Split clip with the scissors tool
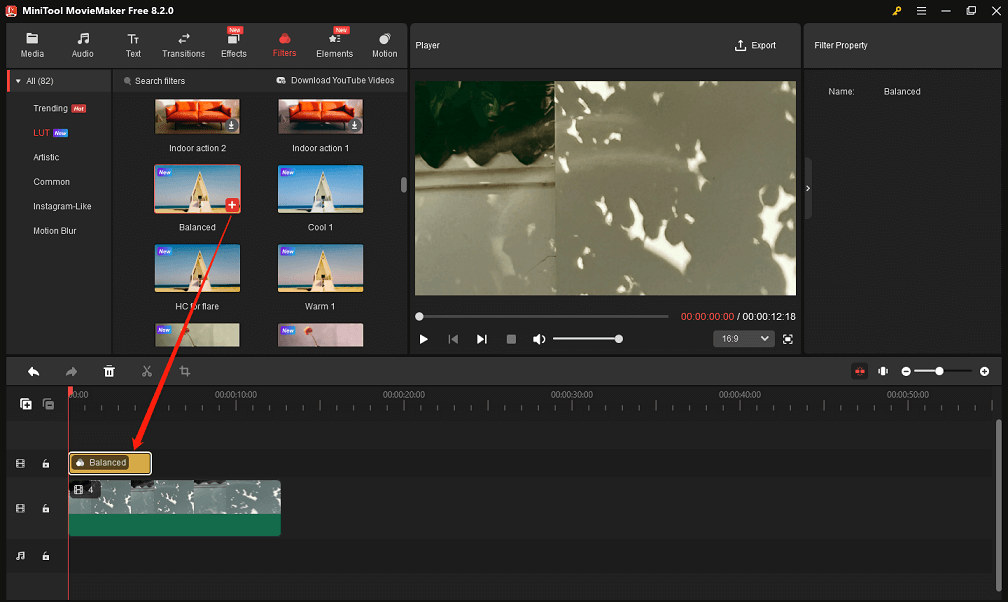The width and height of the screenshot is (1008, 602). (147, 372)
